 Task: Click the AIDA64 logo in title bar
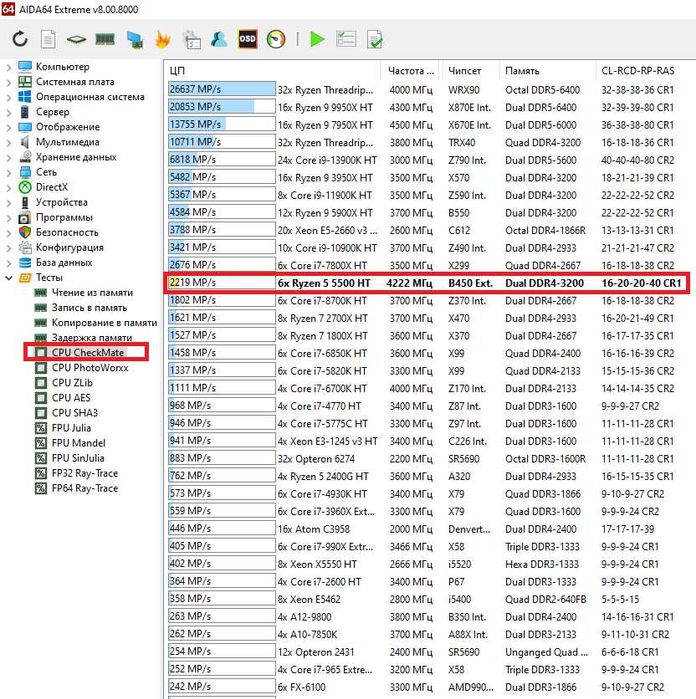pyautogui.click(x=8, y=9)
